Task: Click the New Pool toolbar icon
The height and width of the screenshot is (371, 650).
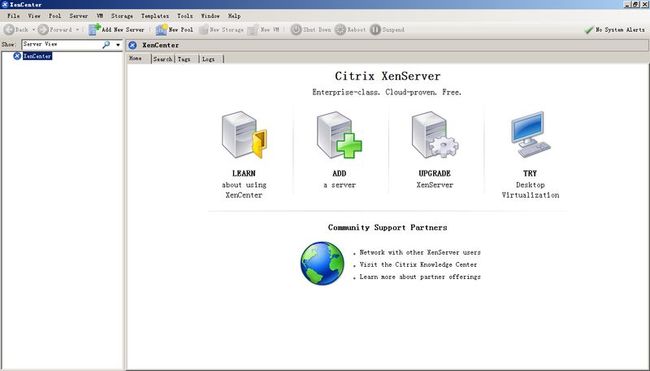Action: pos(161,29)
